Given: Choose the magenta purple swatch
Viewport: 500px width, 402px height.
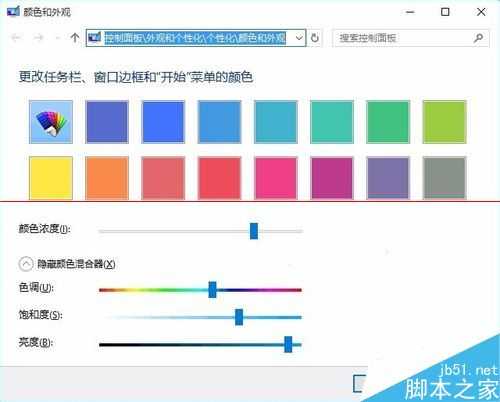Looking at the screenshot, I should pyautogui.click(x=332, y=178).
